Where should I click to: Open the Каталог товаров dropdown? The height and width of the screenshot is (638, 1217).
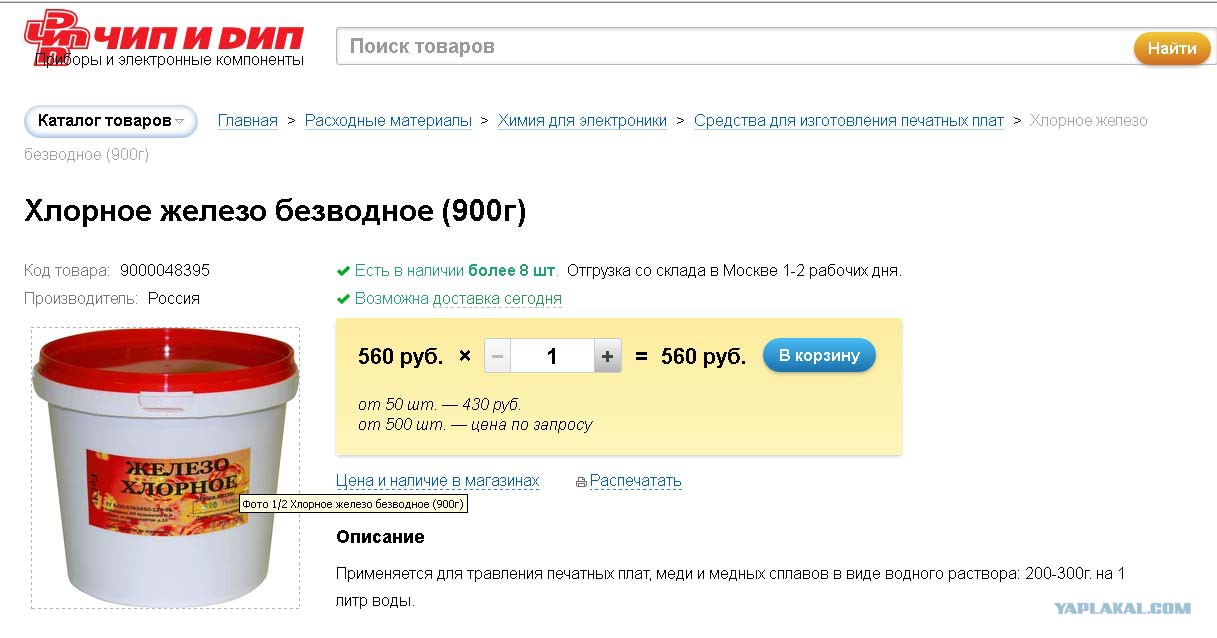110,121
